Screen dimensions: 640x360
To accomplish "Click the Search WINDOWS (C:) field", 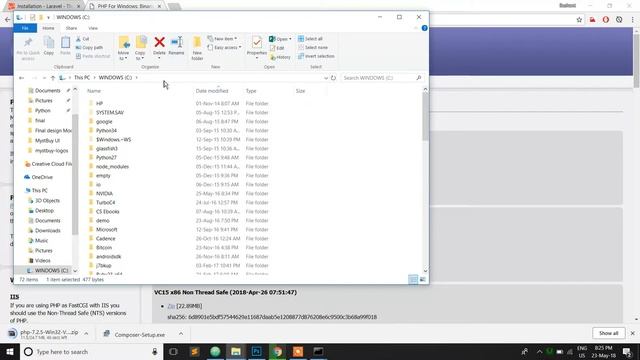I will [382, 78].
